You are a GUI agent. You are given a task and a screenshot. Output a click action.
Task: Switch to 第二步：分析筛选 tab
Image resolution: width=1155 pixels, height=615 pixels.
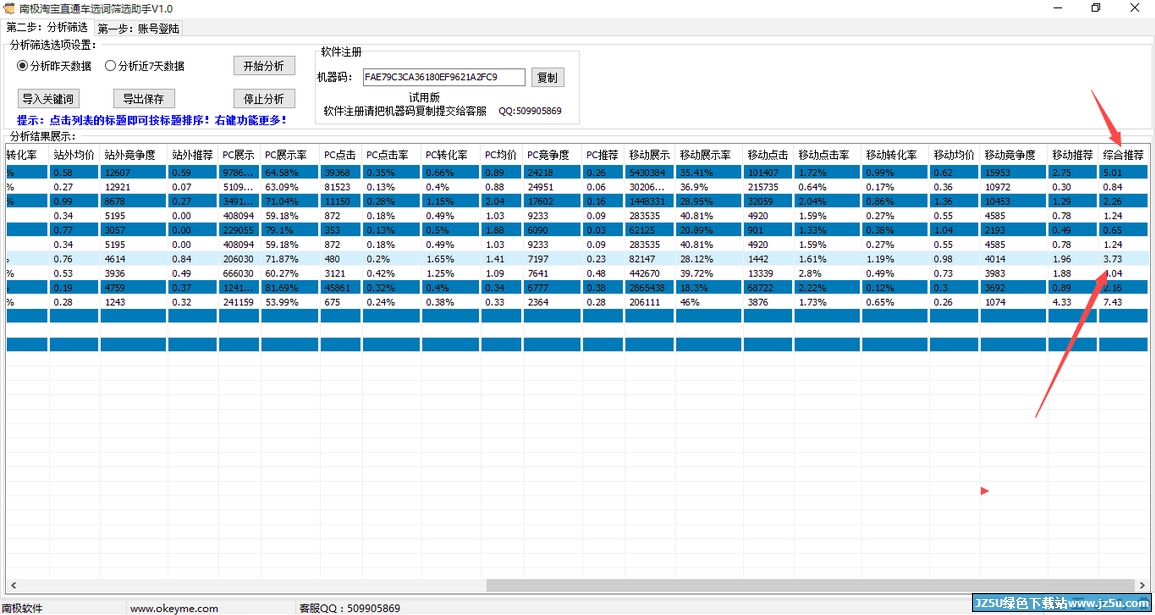tap(47, 28)
